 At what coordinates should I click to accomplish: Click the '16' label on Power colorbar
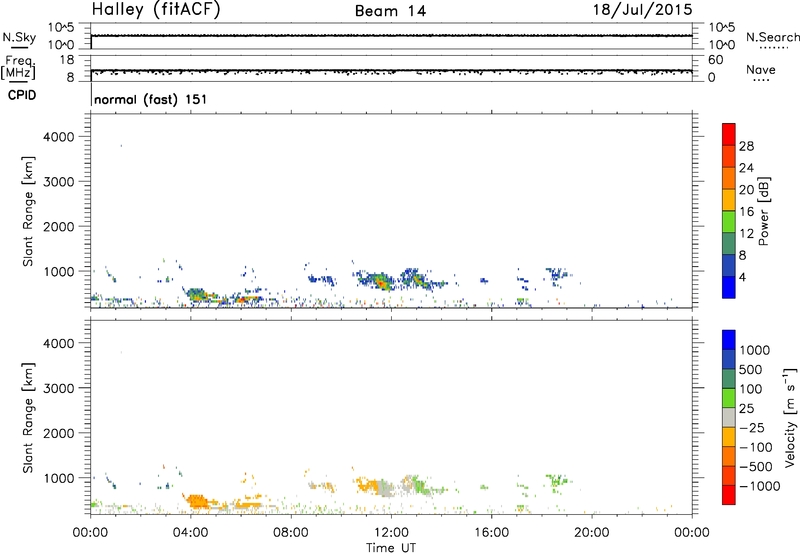746,212
